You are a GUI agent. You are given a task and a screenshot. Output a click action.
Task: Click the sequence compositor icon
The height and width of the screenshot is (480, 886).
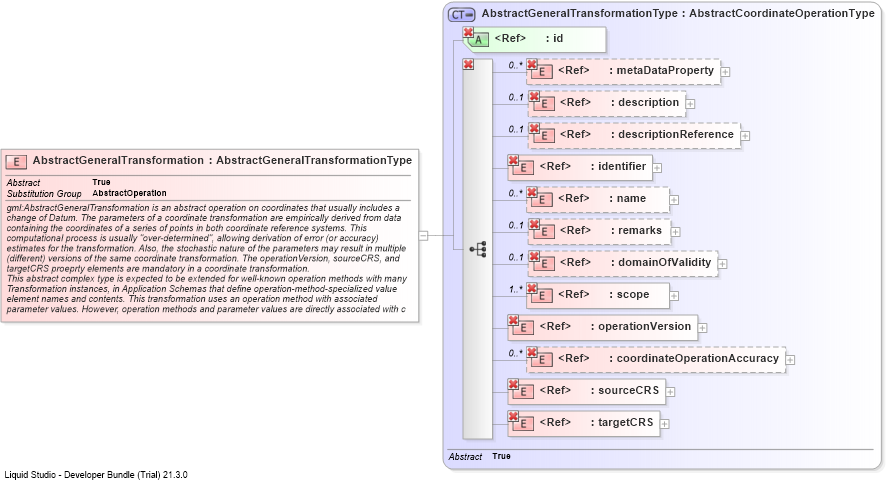pos(478,249)
